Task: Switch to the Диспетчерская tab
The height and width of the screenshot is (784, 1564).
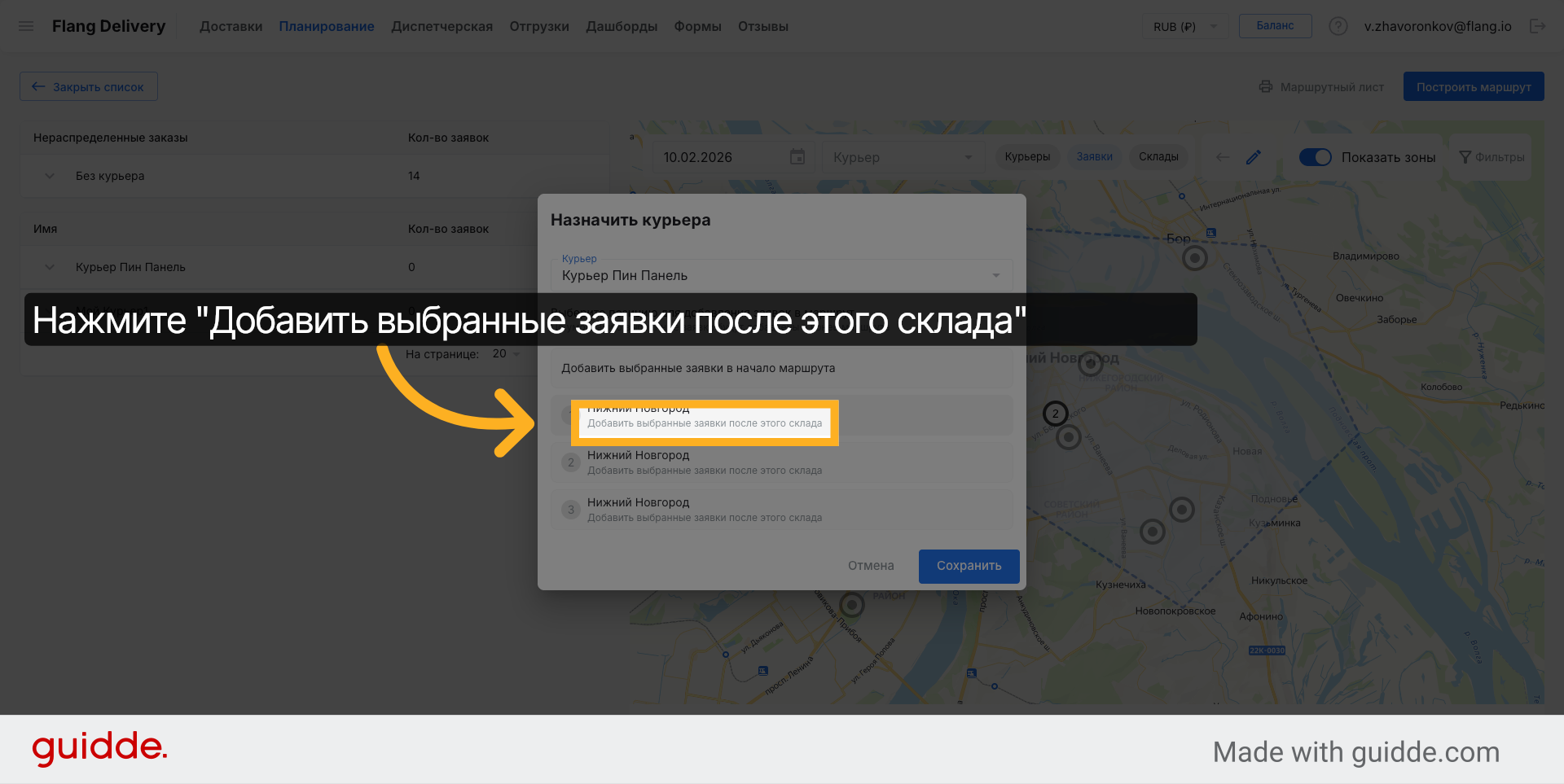Action: pos(442,25)
